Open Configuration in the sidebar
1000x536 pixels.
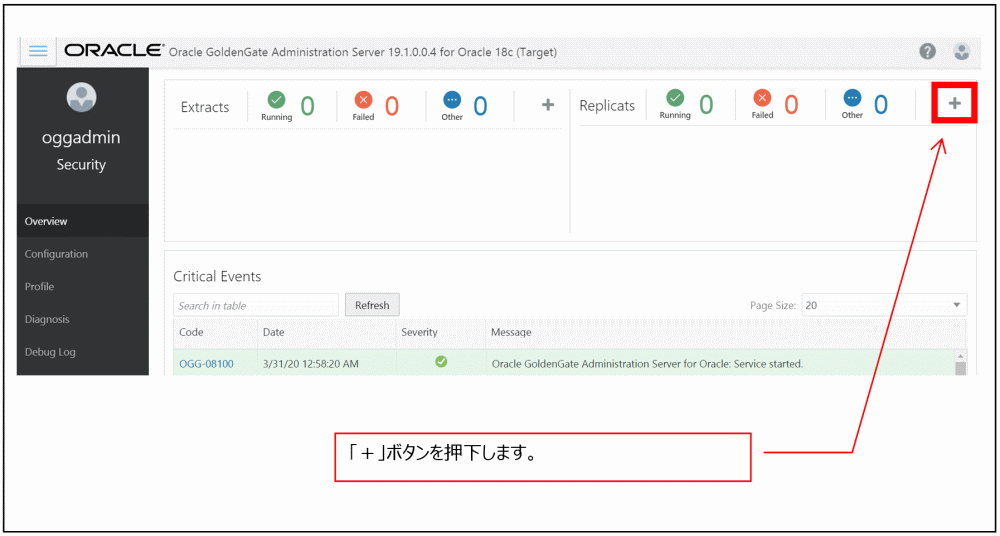(x=82, y=254)
